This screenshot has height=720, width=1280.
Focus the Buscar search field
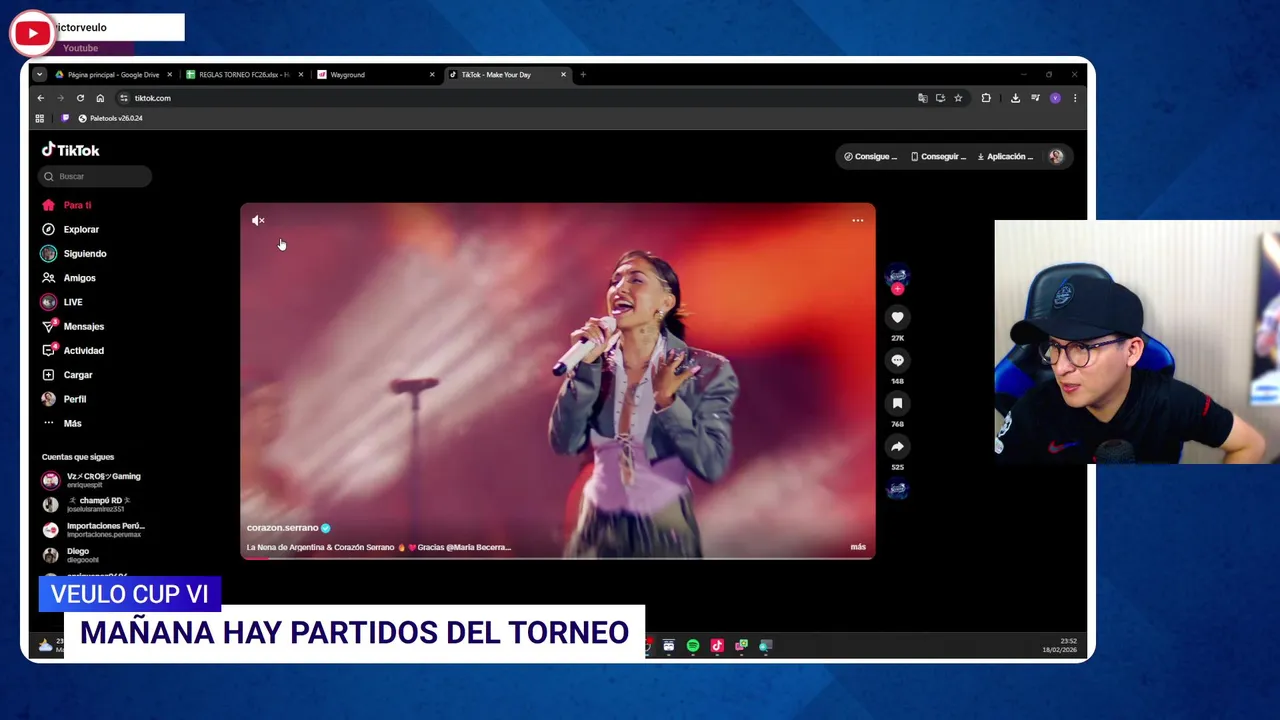tap(95, 176)
